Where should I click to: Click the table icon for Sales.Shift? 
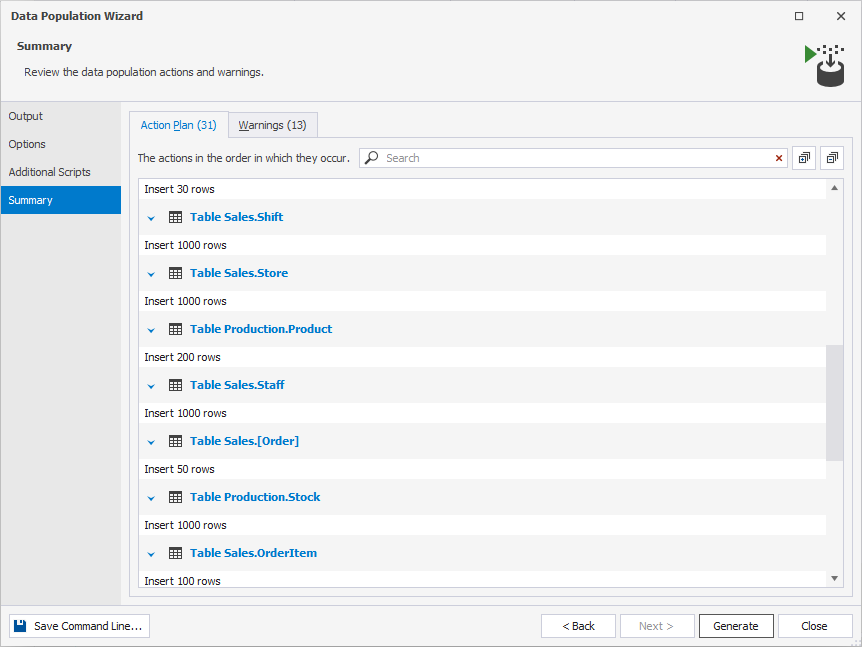175,217
